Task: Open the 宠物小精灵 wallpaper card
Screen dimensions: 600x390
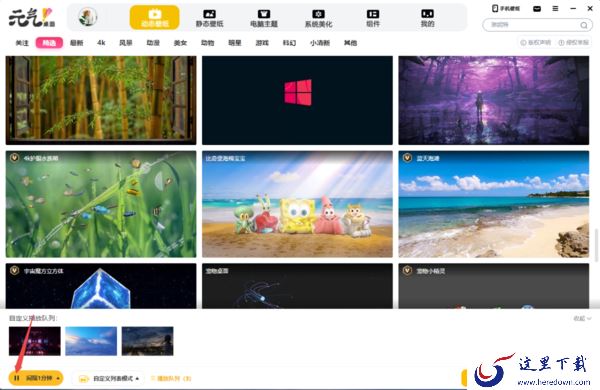Action: pos(494,286)
